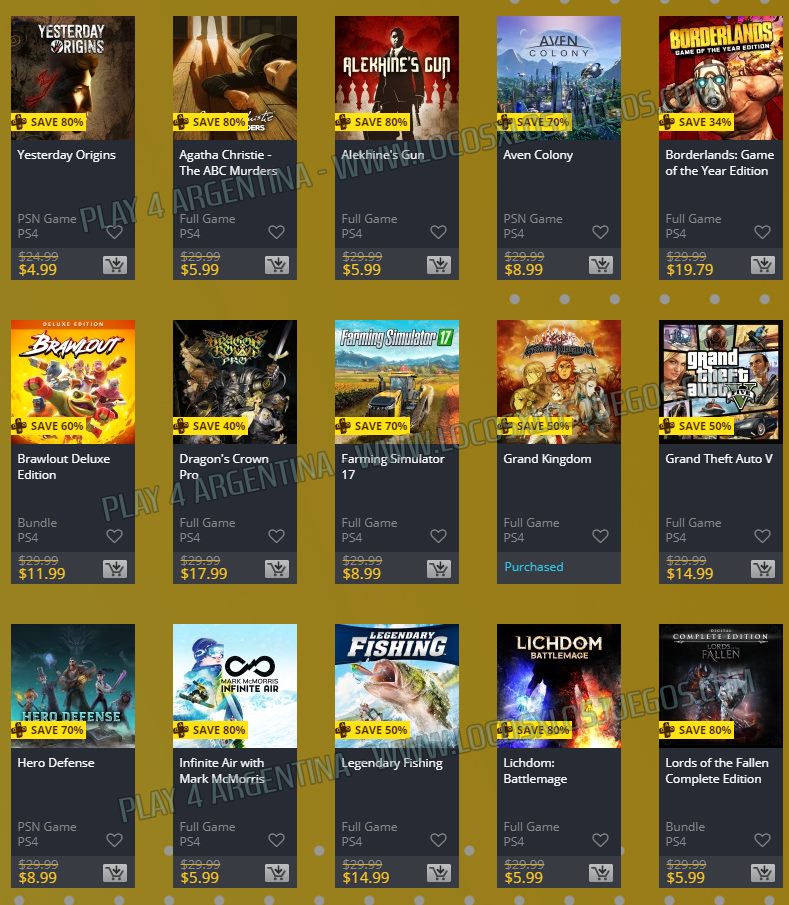Toggle wishlist heart for Grand Kingdom
789x905 pixels.
pos(600,536)
